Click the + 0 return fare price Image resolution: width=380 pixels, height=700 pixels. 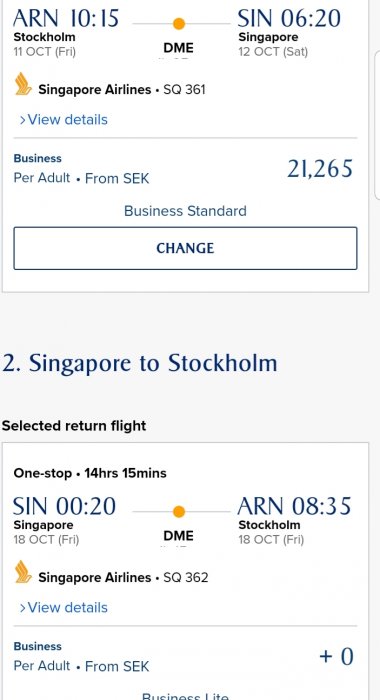pyautogui.click(x=337, y=657)
